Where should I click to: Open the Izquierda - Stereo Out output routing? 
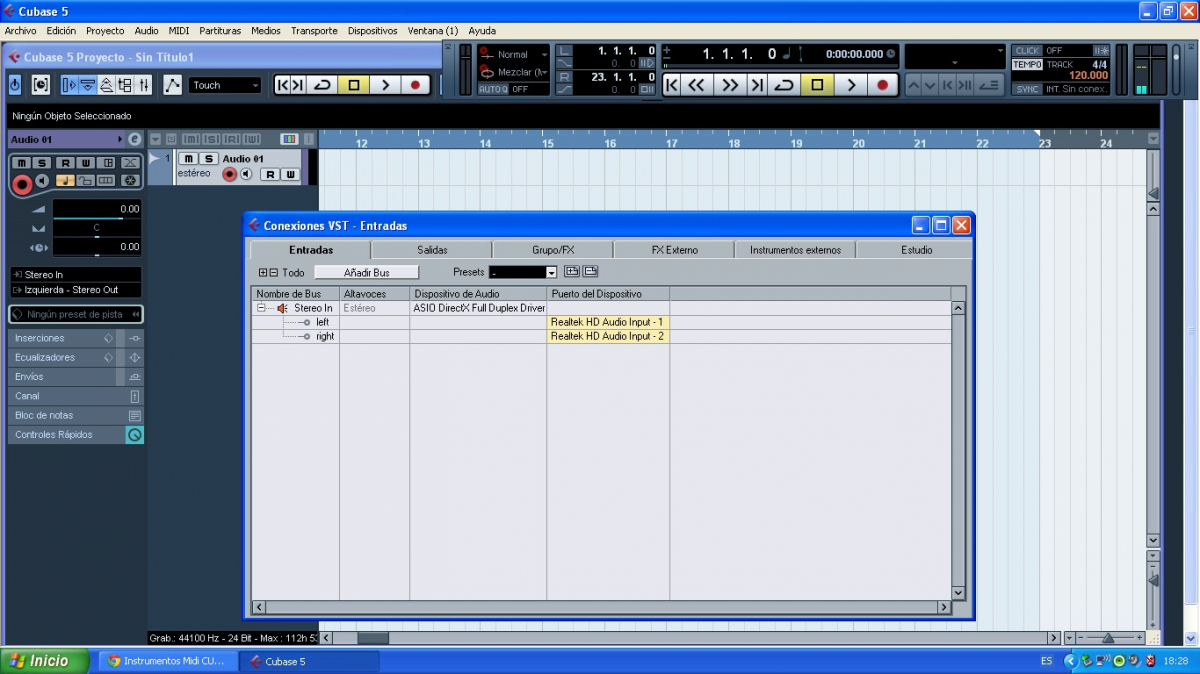click(x=76, y=290)
